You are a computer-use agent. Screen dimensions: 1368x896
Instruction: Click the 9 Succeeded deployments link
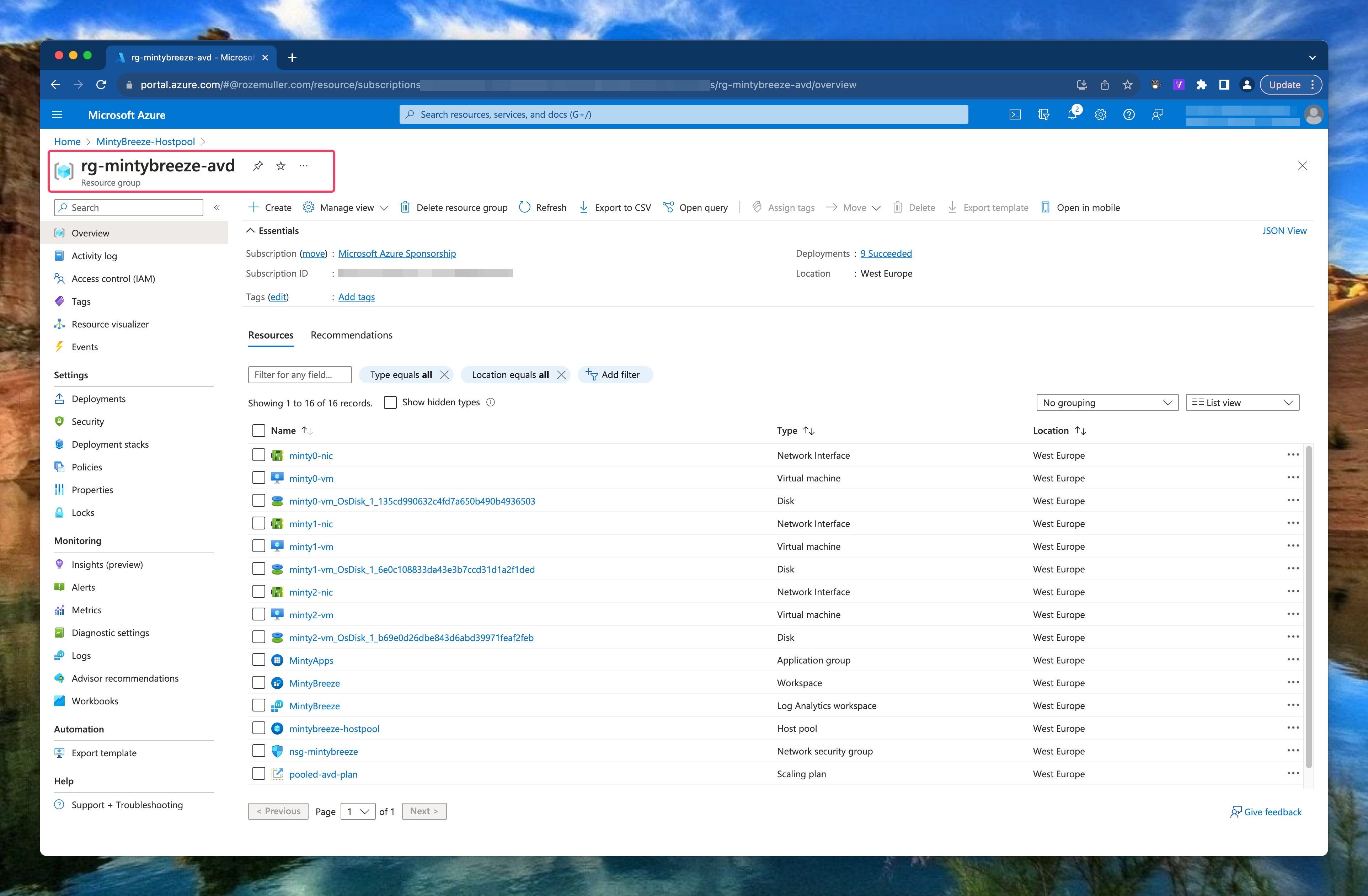[x=886, y=254]
